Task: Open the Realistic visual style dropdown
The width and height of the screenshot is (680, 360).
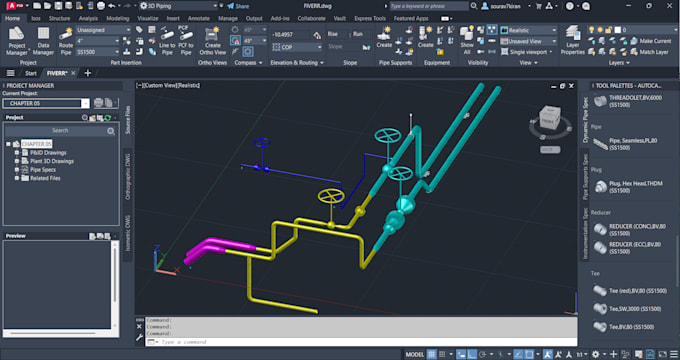Action: 528,30
